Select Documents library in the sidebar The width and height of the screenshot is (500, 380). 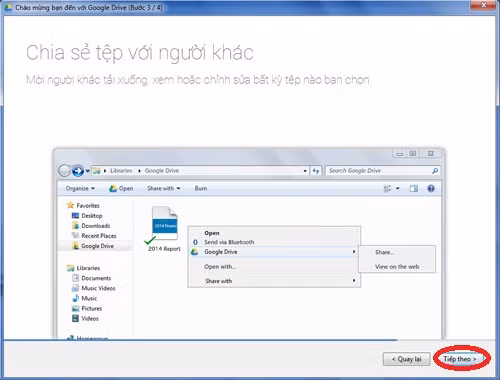click(96, 278)
